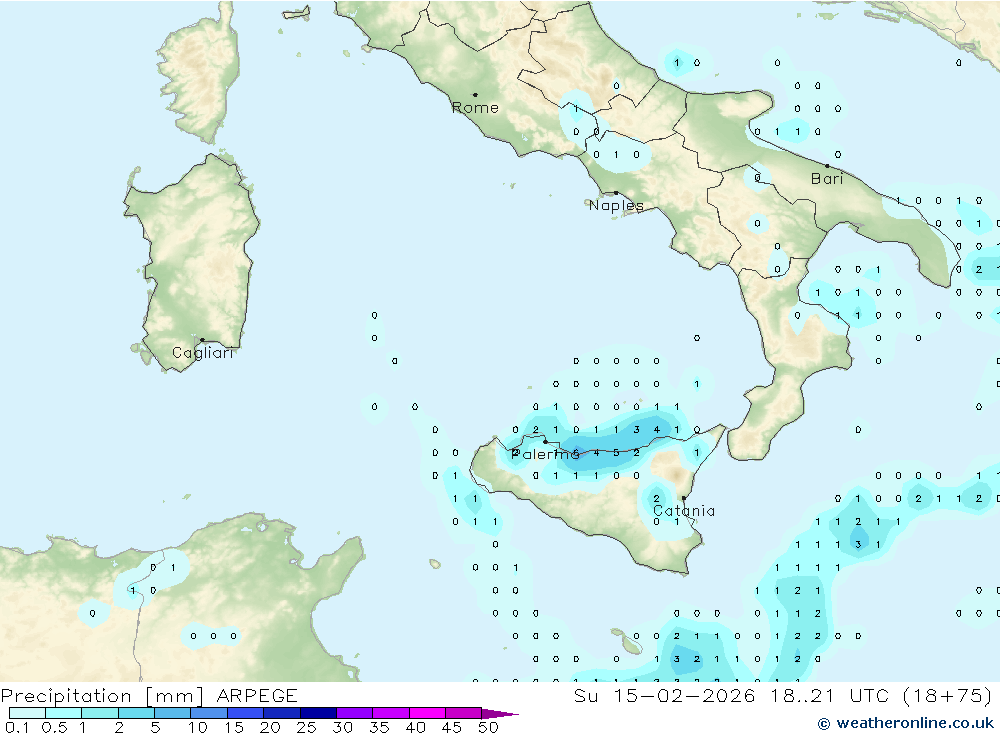Click the 30–35 mm legend swatch

[355, 713]
